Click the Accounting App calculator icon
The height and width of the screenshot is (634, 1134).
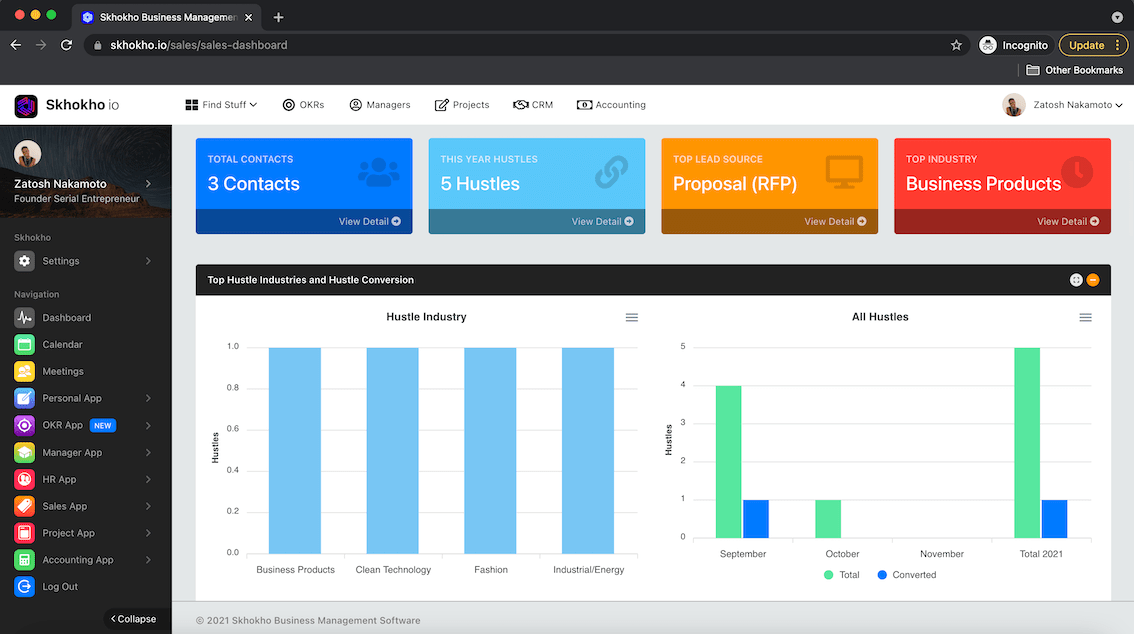(25, 560)
